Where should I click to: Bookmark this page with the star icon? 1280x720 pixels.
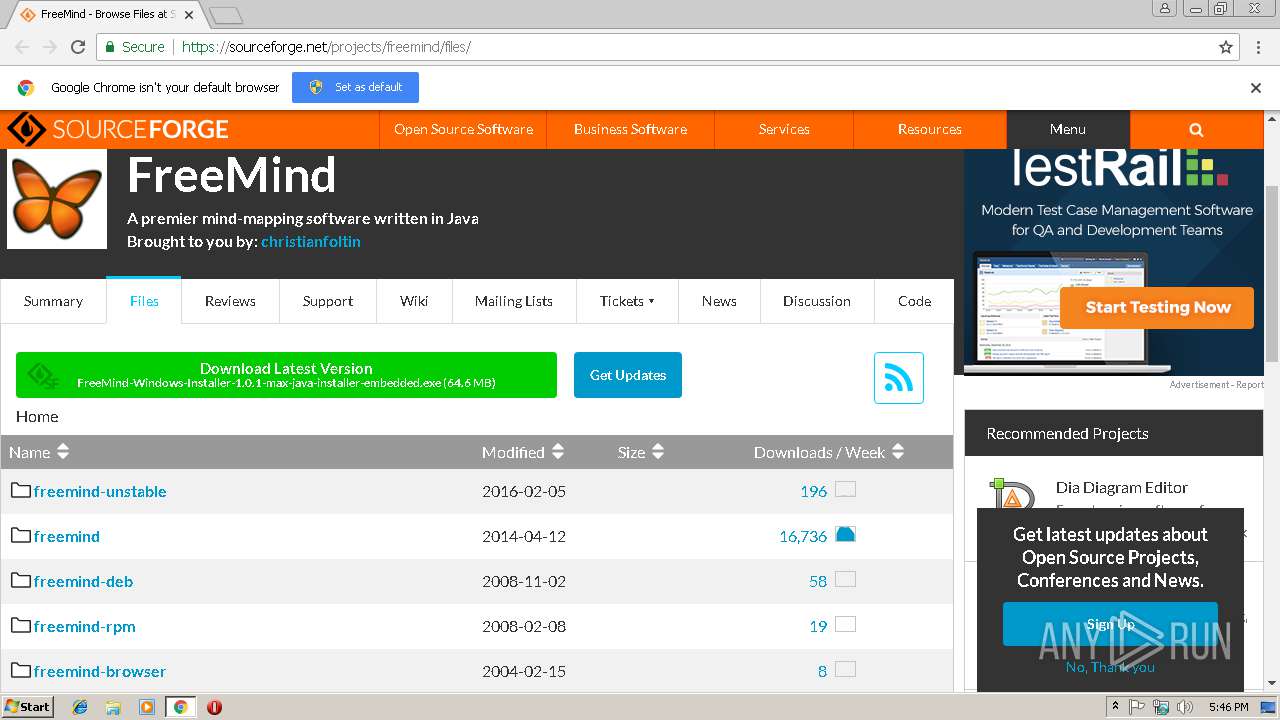tap(1226, 47)
